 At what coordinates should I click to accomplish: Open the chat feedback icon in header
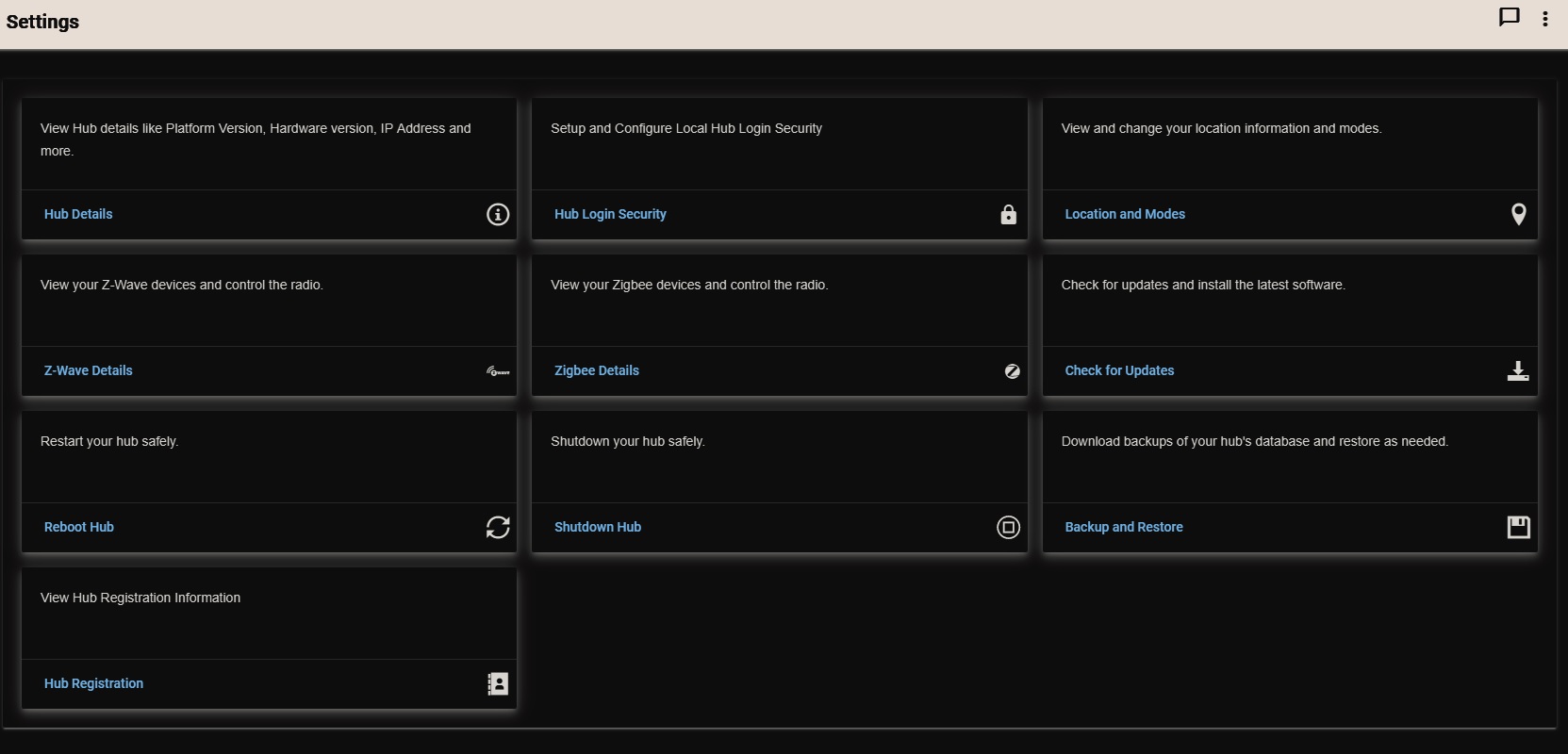tap(1509, 18)
